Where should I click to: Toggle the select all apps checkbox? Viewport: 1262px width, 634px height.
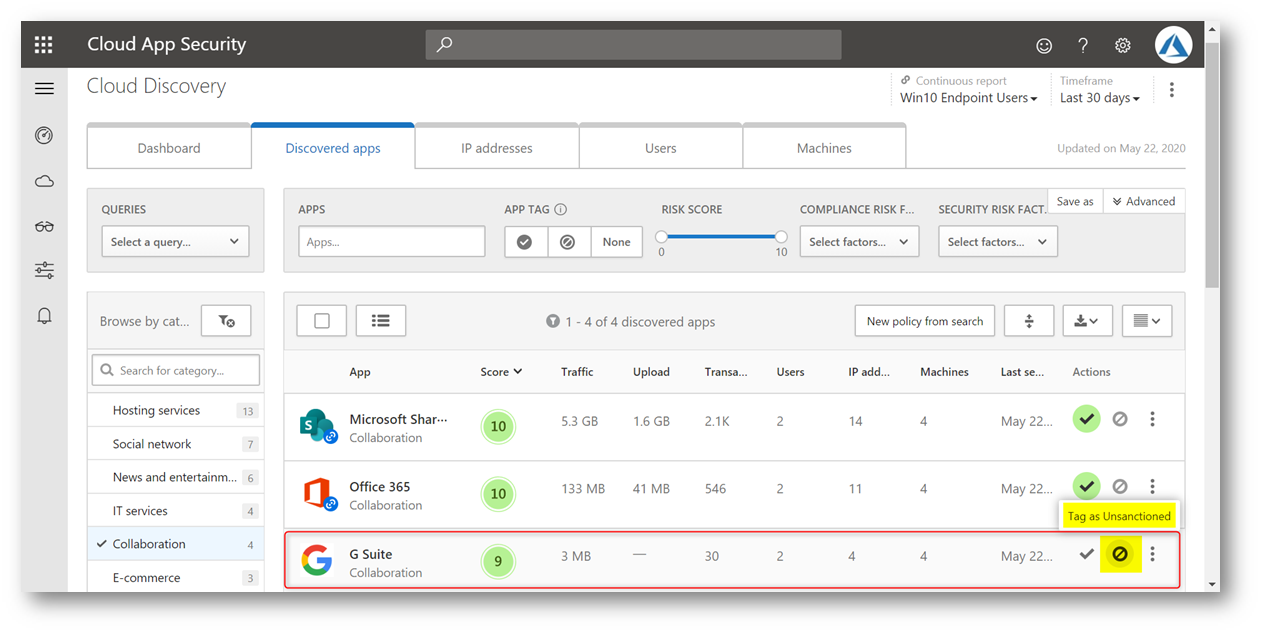(322, 321)
